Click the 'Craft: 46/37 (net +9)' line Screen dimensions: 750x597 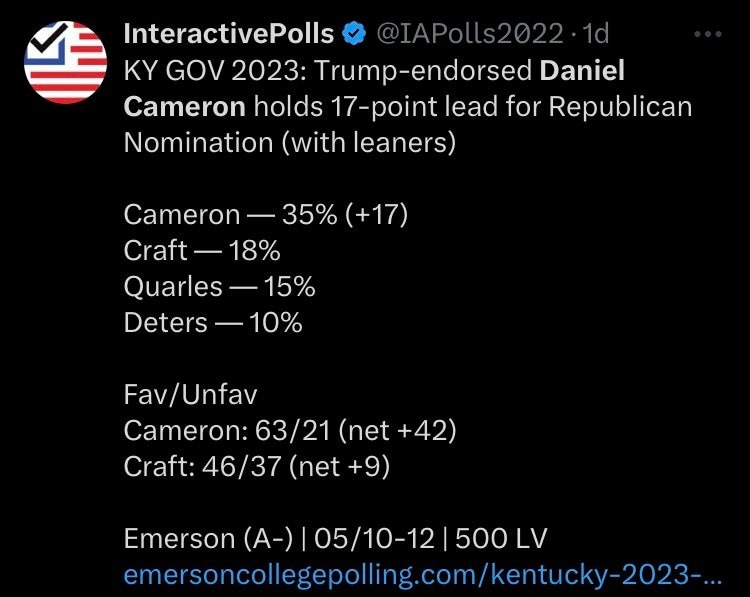[257, 467]
